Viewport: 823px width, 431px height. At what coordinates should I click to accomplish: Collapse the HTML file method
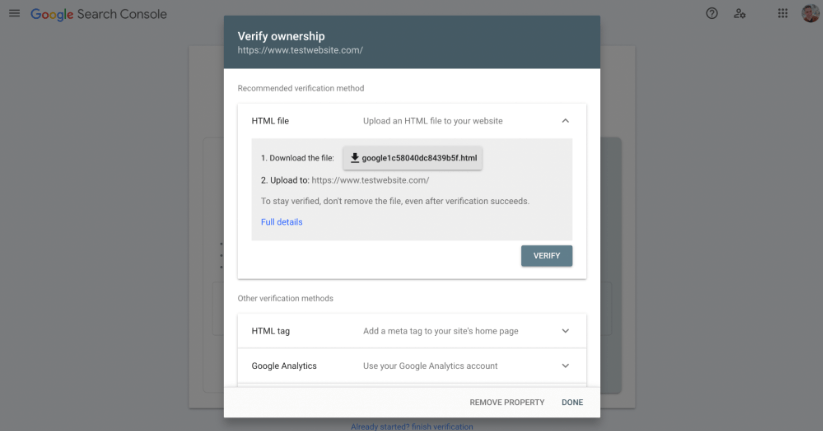565,121
